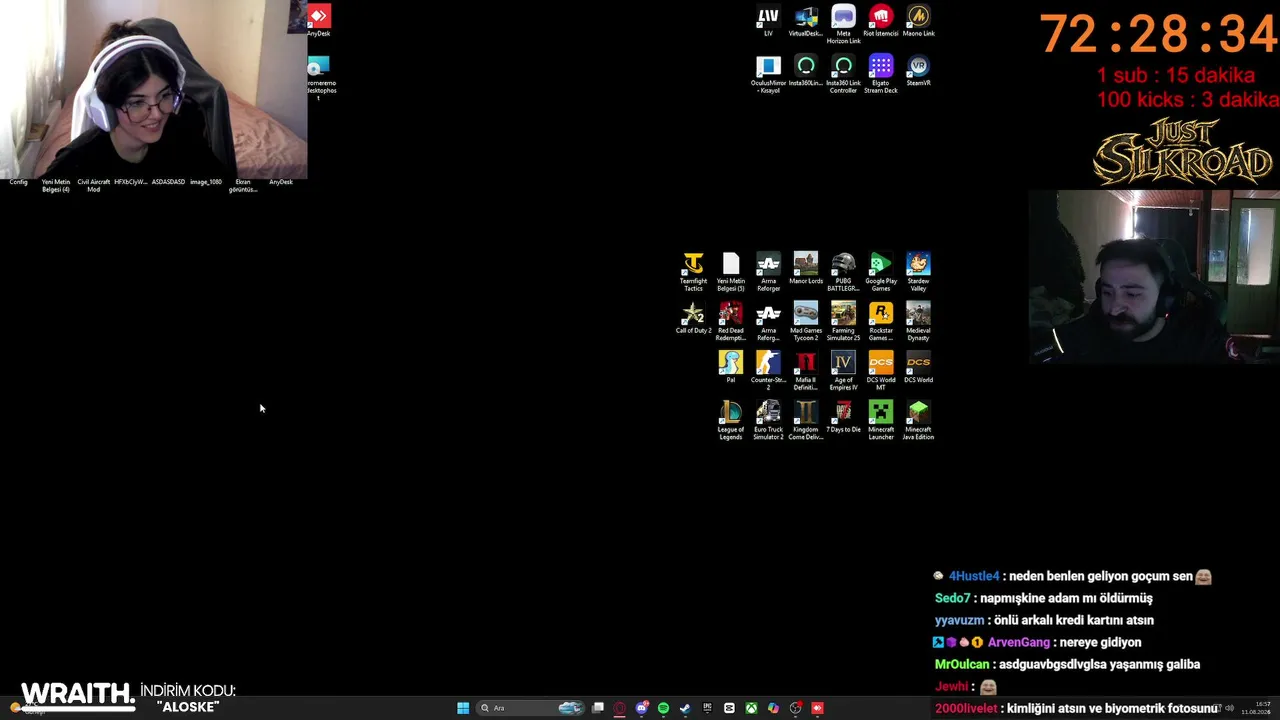Select Minecraft Java Edition icon
Viewport: 1280px width, 720px height.
(x=918, y=420)
